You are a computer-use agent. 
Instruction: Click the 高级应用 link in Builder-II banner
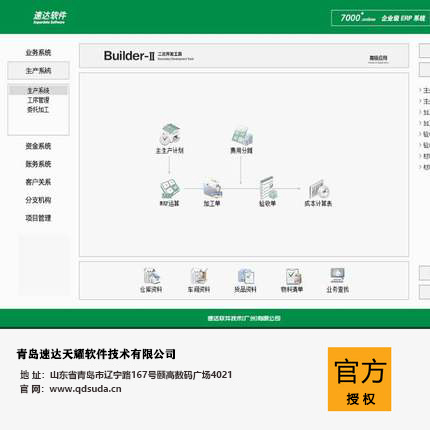click(x=378, y=59)
